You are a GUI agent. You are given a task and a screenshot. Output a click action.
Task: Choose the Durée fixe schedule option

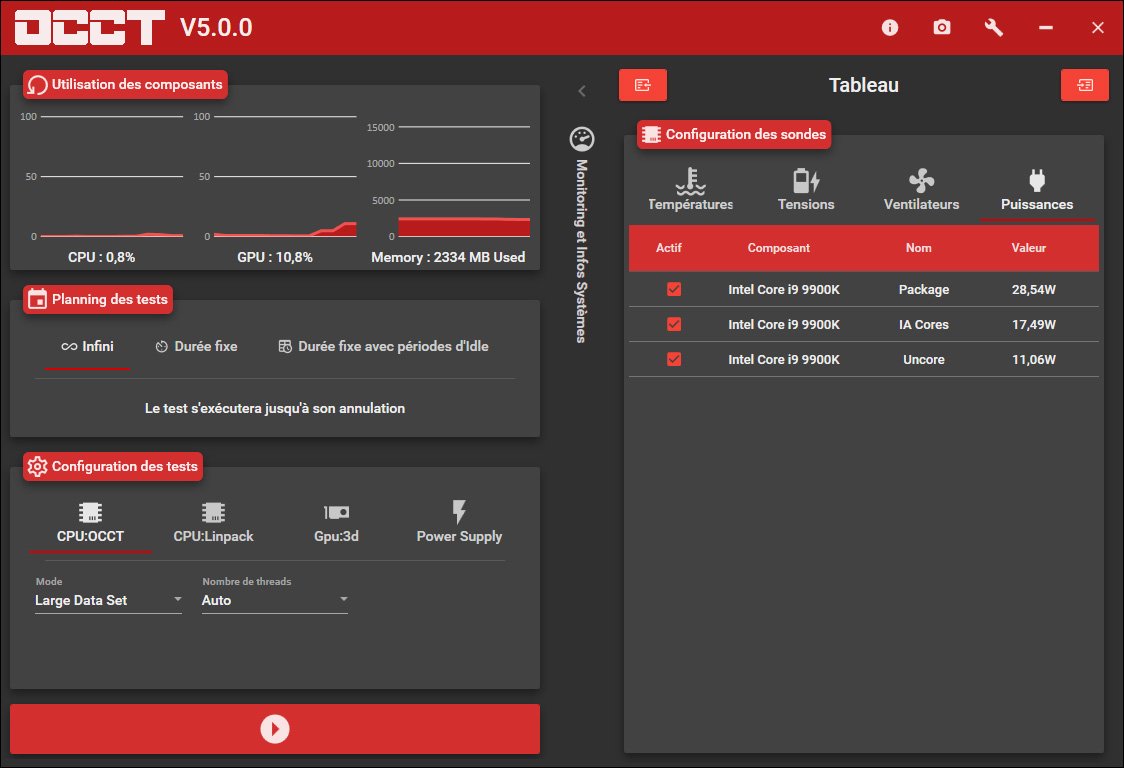coord(196,347)
